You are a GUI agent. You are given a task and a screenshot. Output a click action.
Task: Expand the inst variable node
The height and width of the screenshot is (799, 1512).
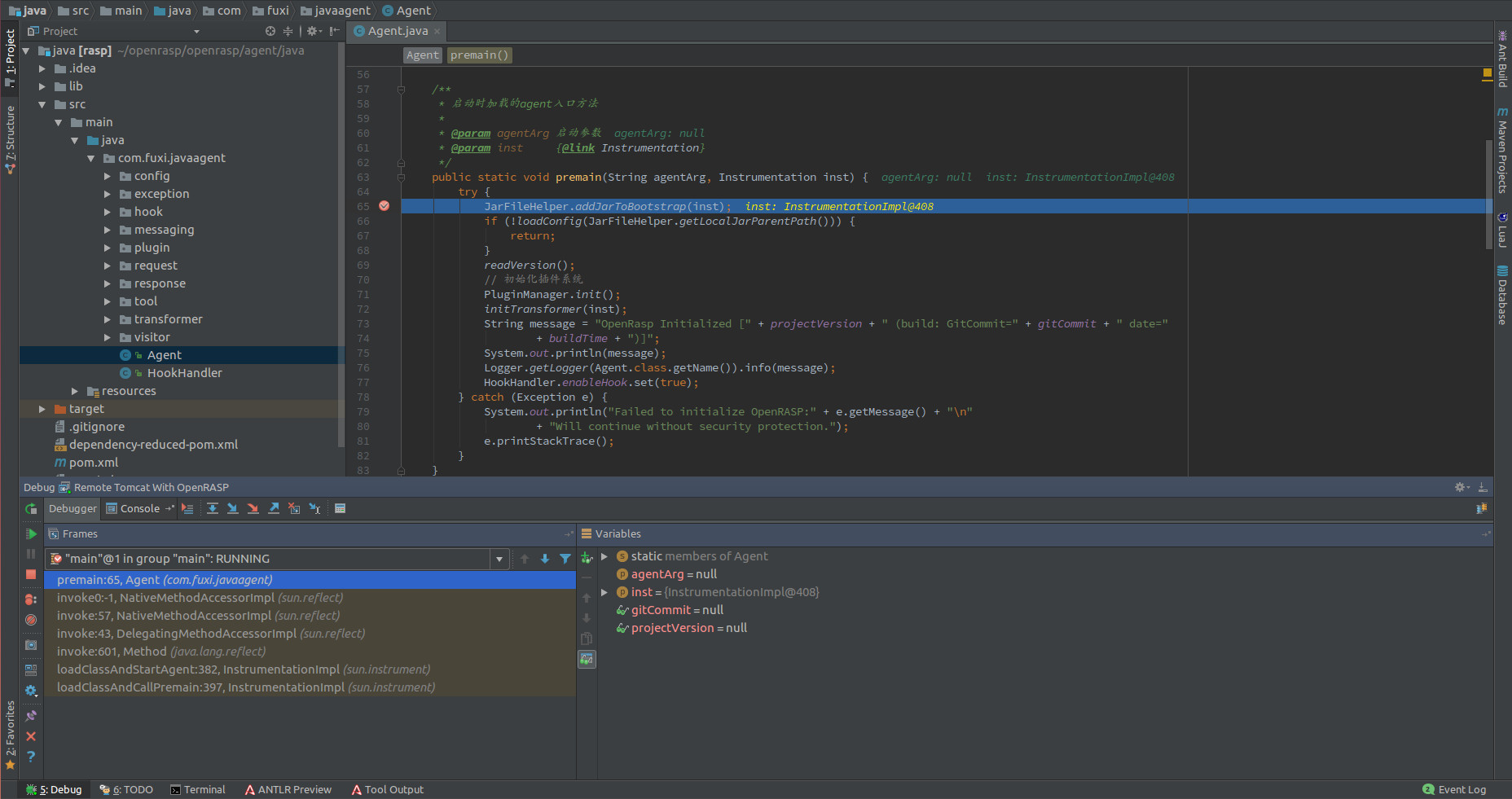click(604, 593)
